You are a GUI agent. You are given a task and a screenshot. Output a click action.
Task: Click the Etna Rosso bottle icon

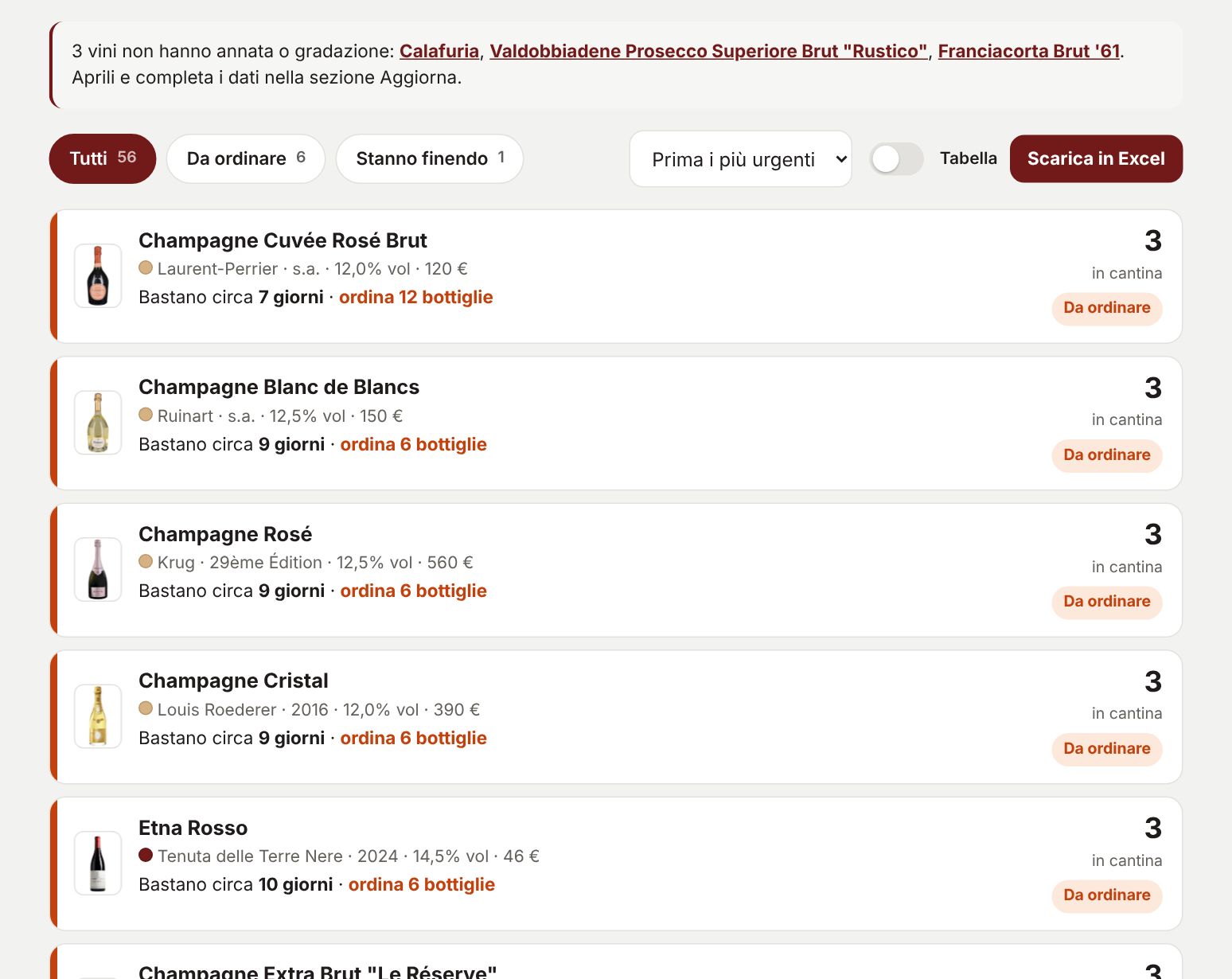pyautogui.click(x=98, y=863)
